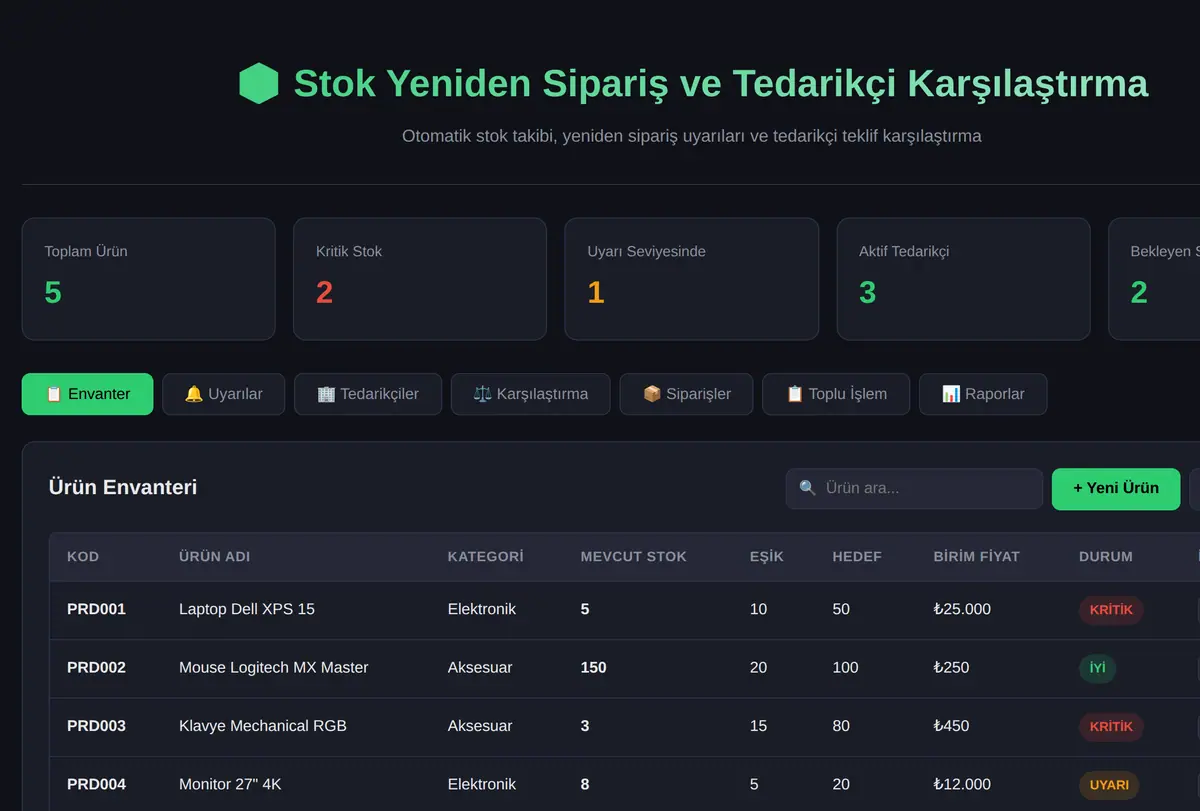This screenshot has width=1200, height=811.
Task: Click KRİTİK badge in Klavye row
Action: (x=1111, y=727)
